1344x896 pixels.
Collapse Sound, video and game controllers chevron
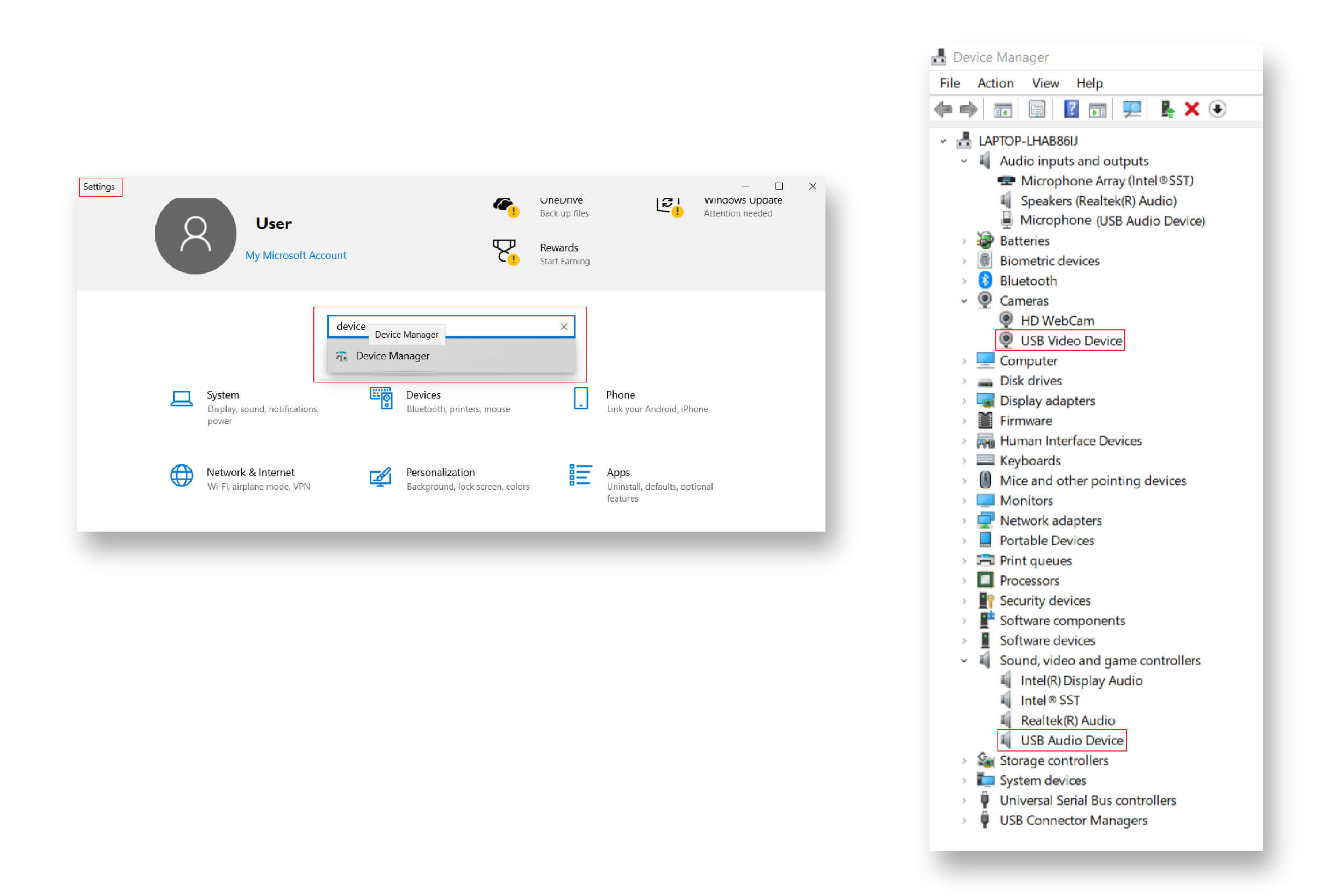[x=964, y=661]
